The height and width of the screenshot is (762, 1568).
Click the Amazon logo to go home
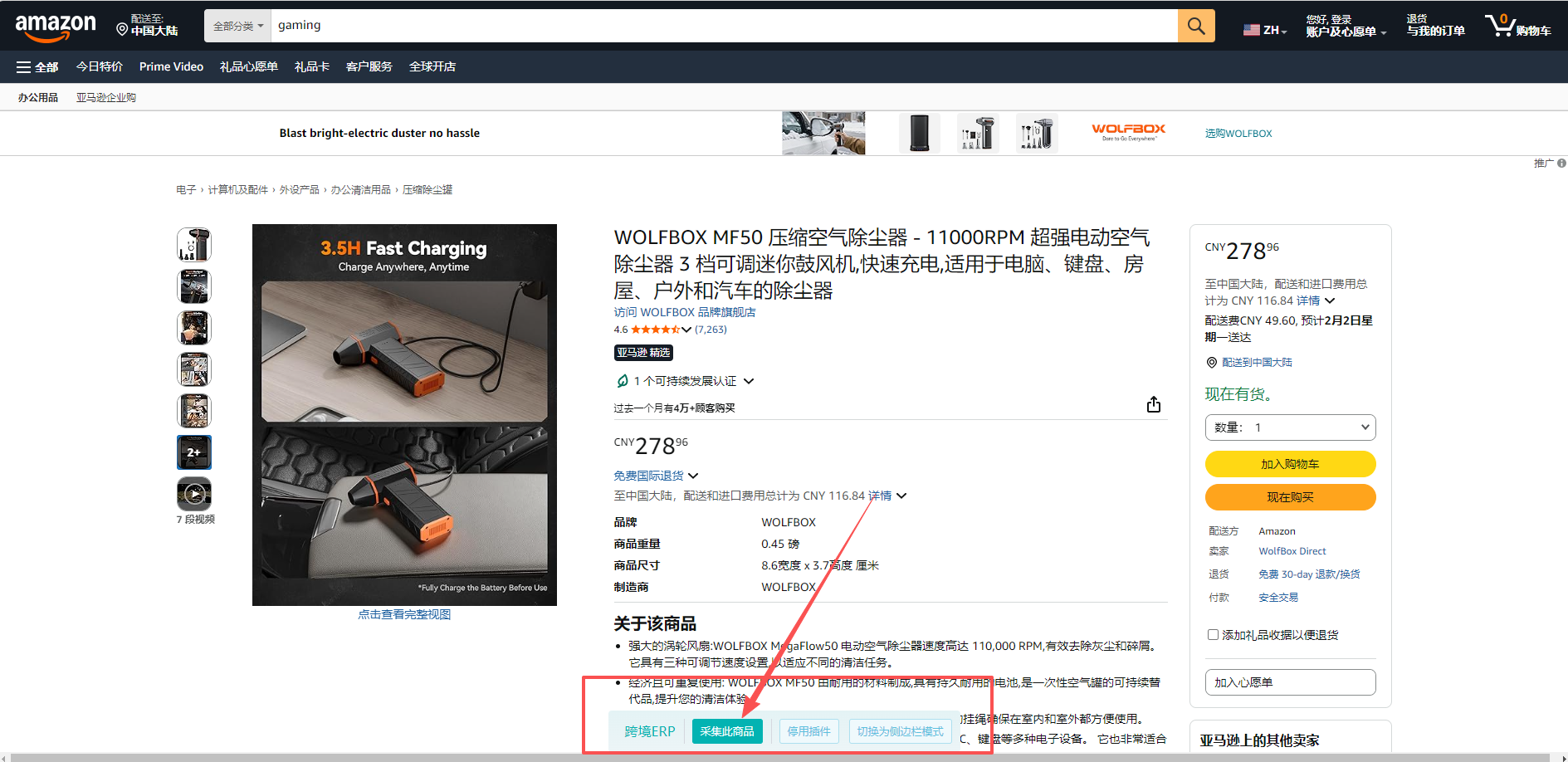pos(54,25)
